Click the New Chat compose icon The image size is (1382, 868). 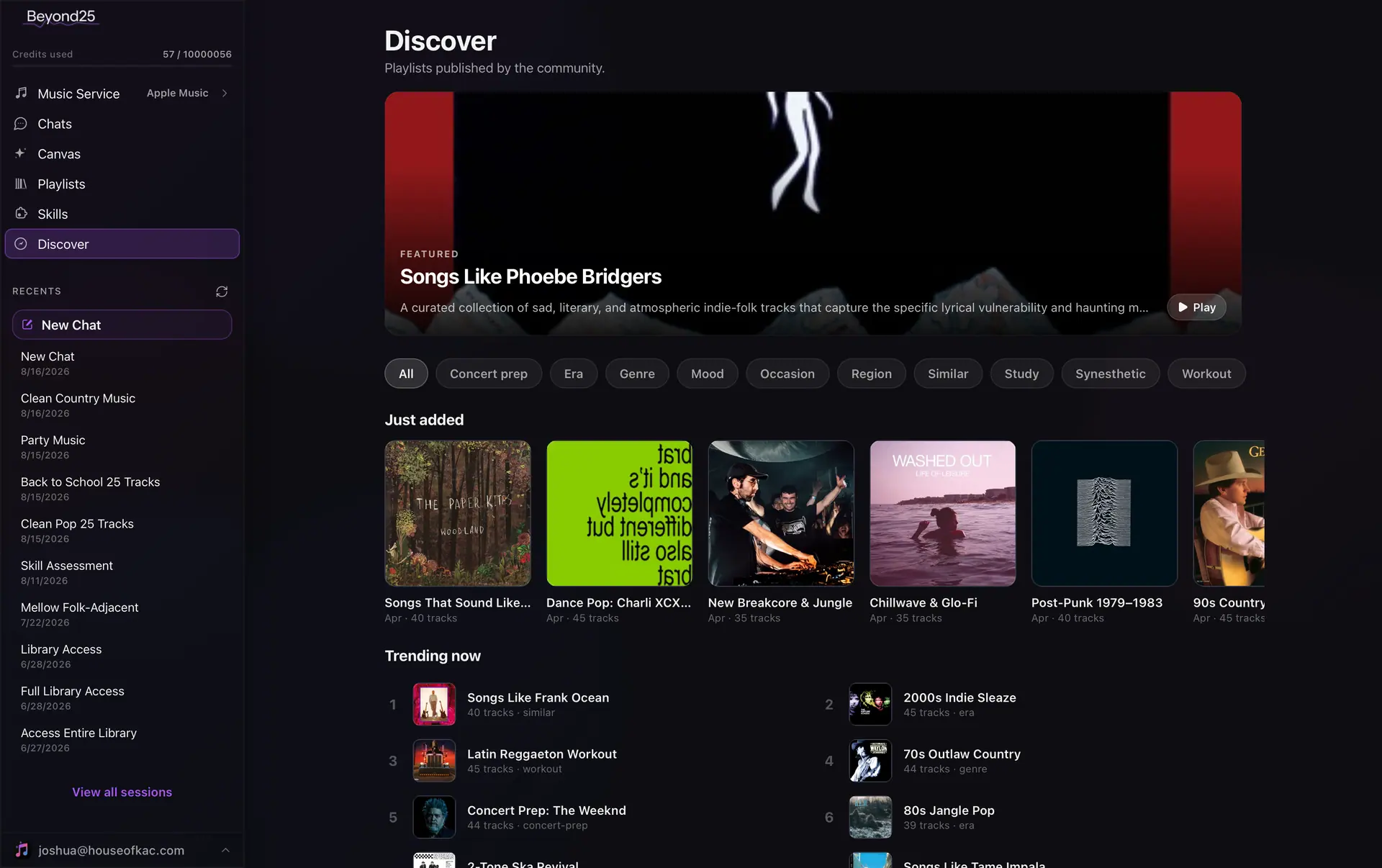point(27,325)
